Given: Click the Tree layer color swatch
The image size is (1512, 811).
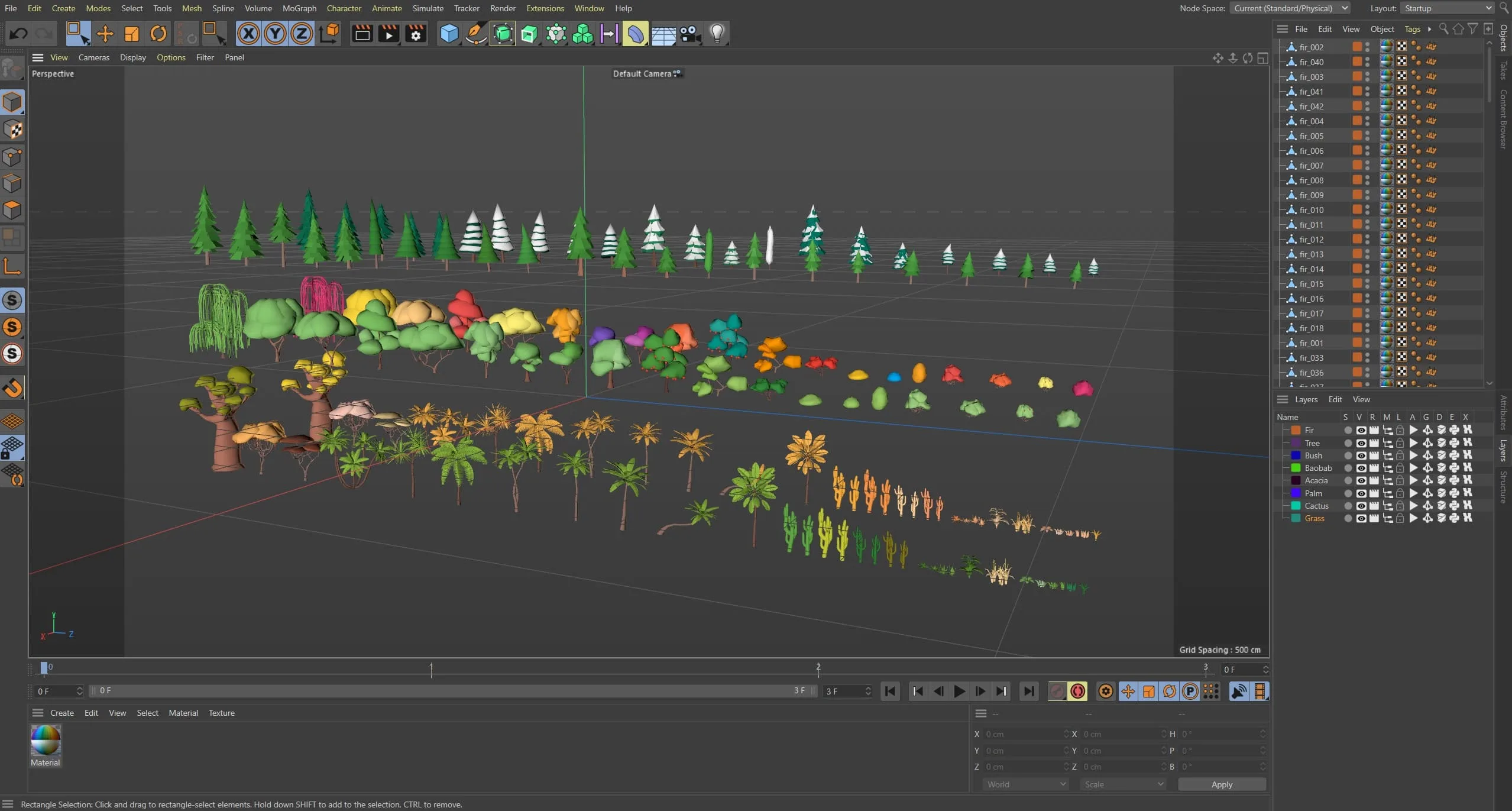Looking at the screenshot, I should (x=1296, y=443).
